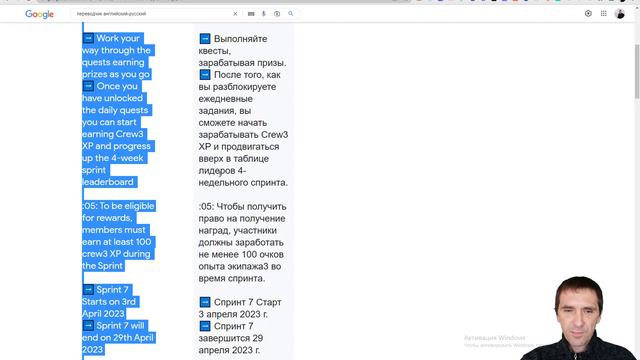This screenshot has width=640, height=360.
Task: Clear the search query with the X icon
Action: 235,14
